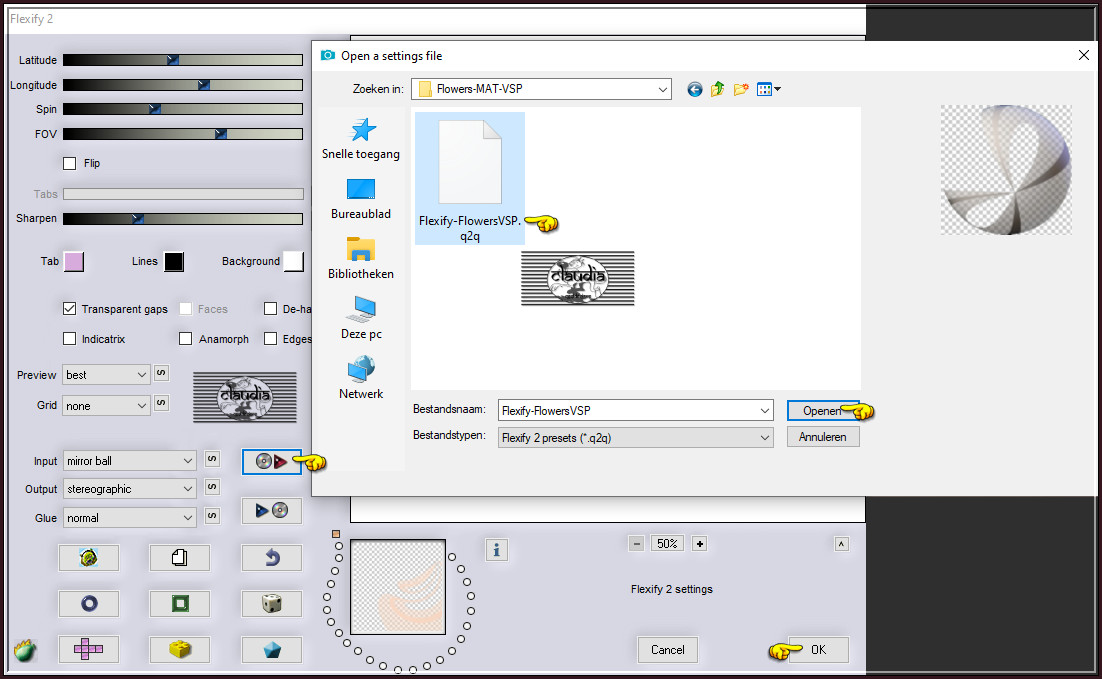This screenshot has height=679, width=1102.
Task: Click the Cancel button in Flexify
Action: (x=667, y=650)
